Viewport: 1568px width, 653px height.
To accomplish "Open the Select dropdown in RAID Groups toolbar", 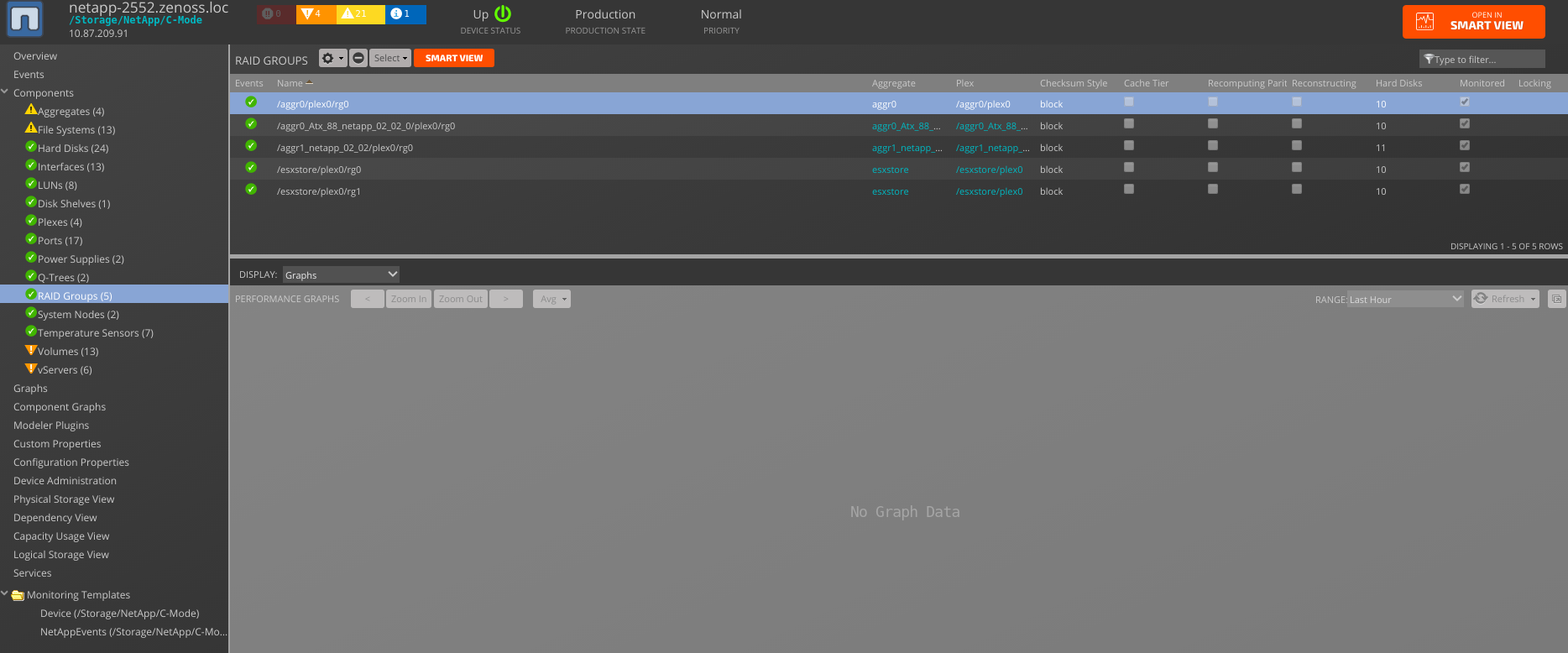I will (390, 58).
